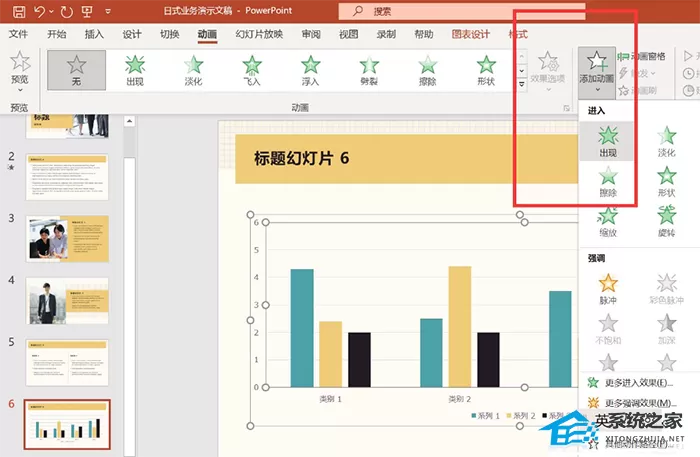
Task: Choose 缩放 zoom entrance effect in dropdown
Action: (x=608, y=222)
